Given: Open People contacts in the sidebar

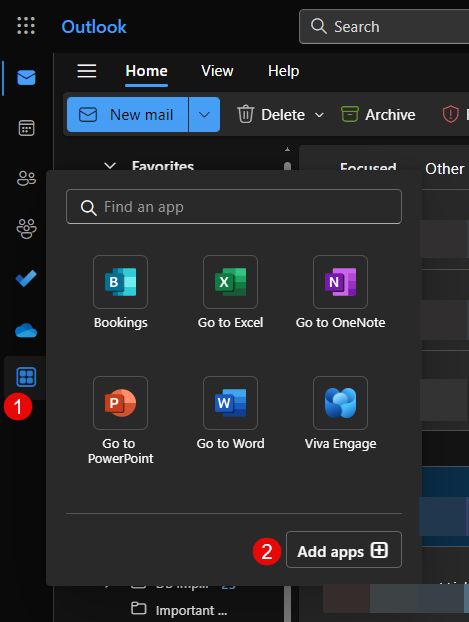Looking at the screenshot, I should pyautogui.click(x=27, y=179).
